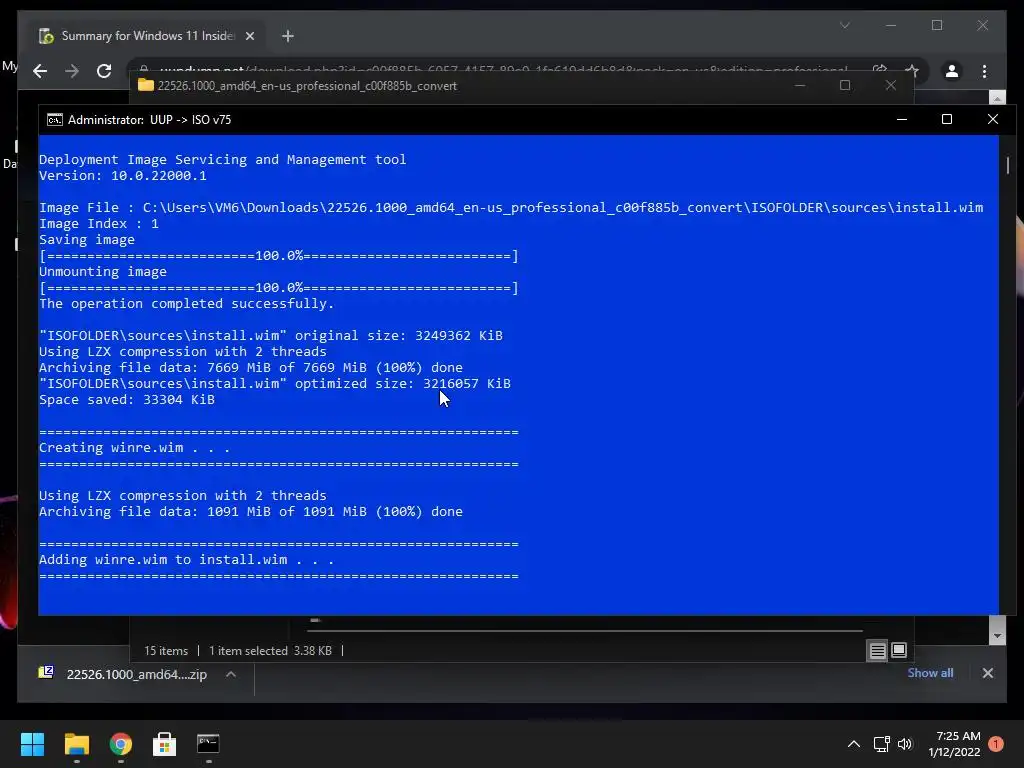The image size is (1024, 768).
Task: Show hidden system tray icons
Action: tap(854, 744)
